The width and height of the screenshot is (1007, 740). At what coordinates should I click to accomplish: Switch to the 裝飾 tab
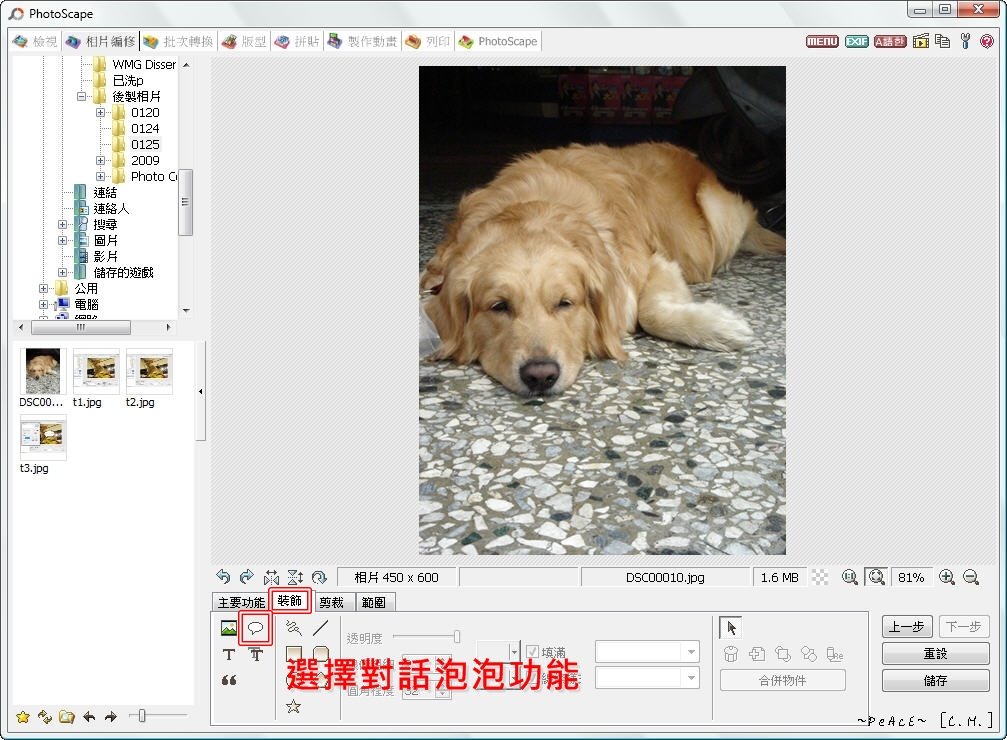coord(290,600)
